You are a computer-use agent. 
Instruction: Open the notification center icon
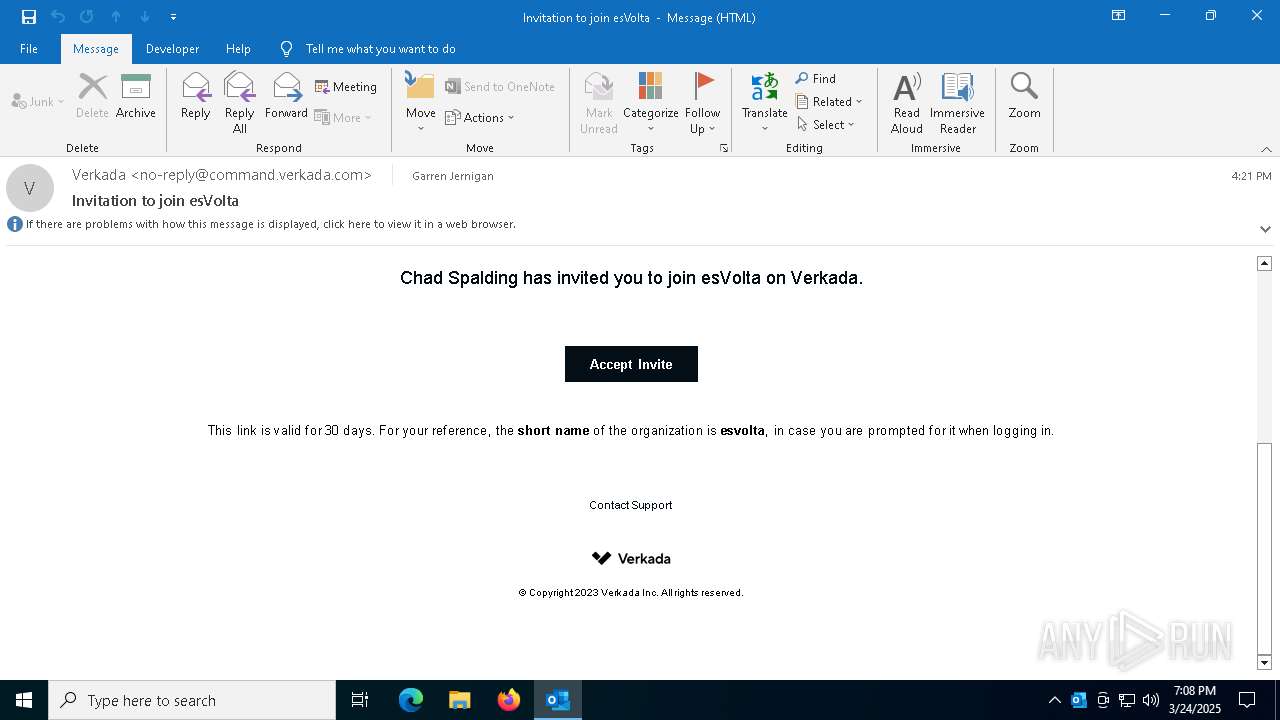point(1247,700)
